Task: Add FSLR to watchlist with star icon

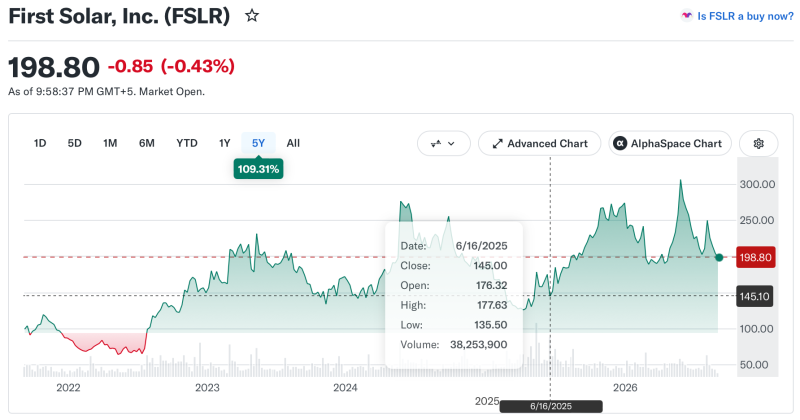Action: [252, 16]
